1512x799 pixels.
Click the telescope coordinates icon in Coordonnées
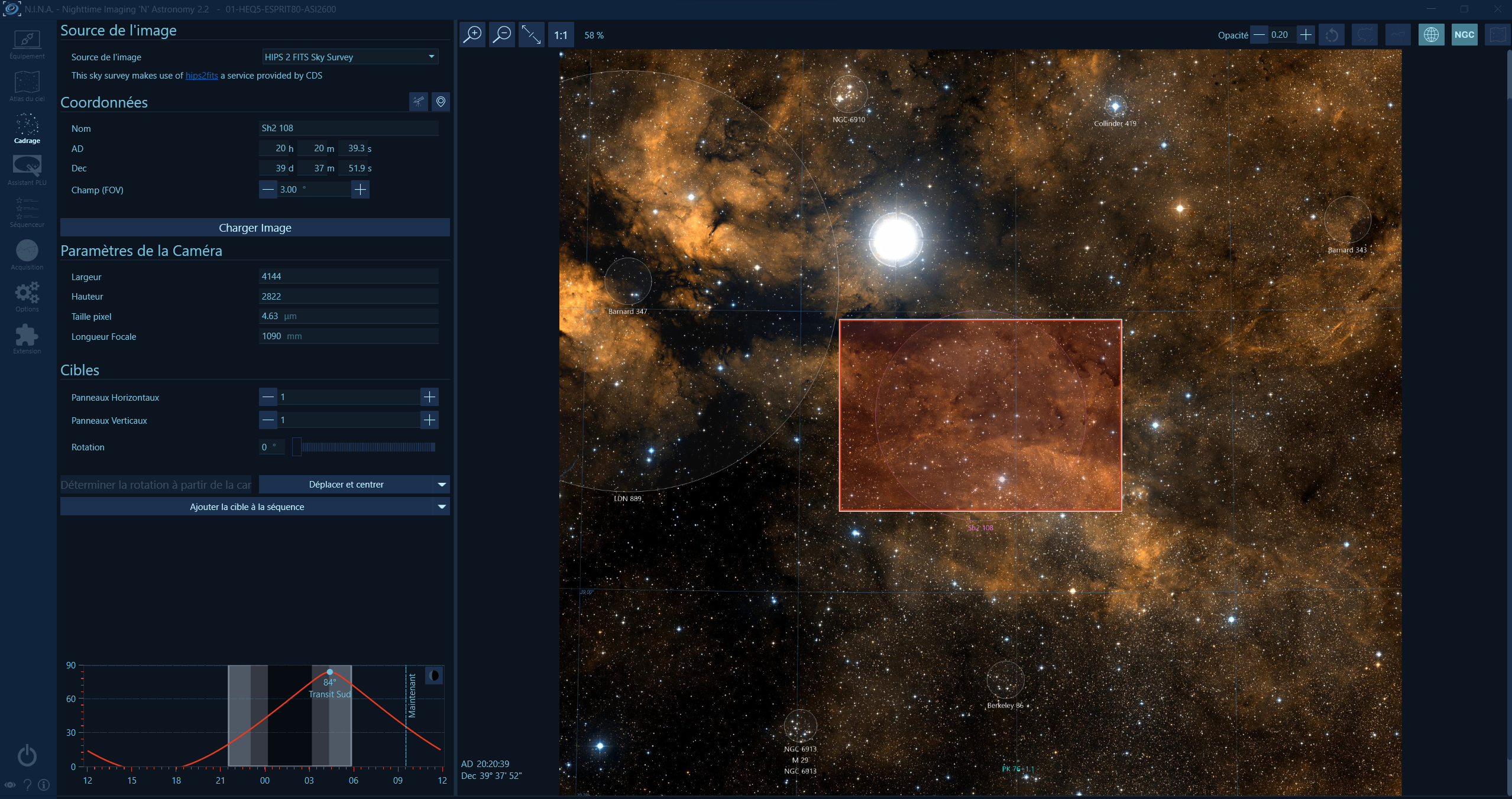tap(418, 102)
